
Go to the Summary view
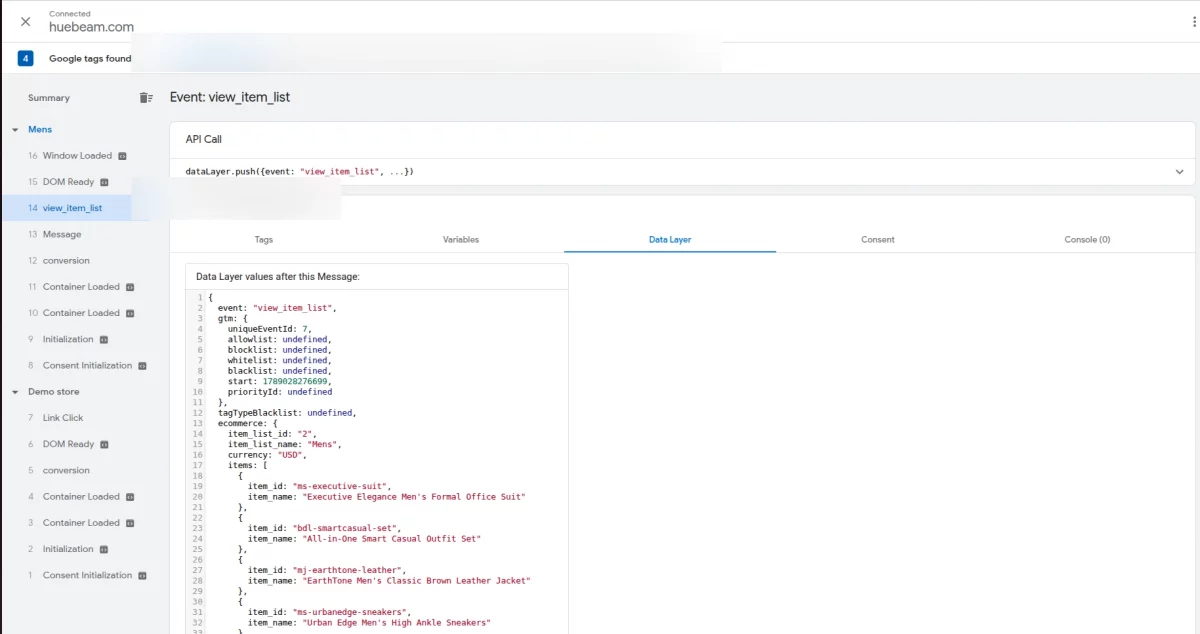point(49,98)
